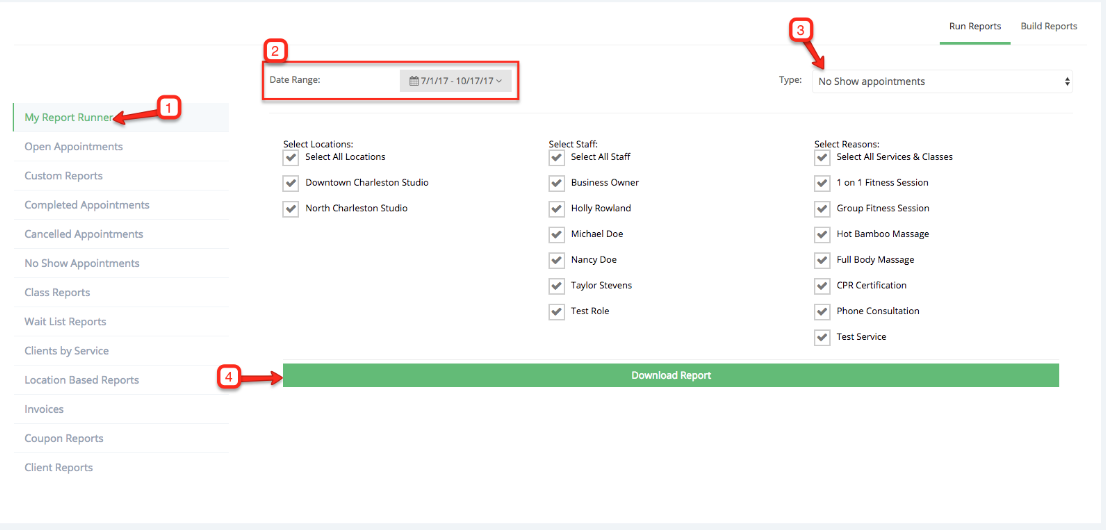Toggle North Charleston Studio checkbox
1106x530 pixels.
pyautogui.click(x=291, y=209)
